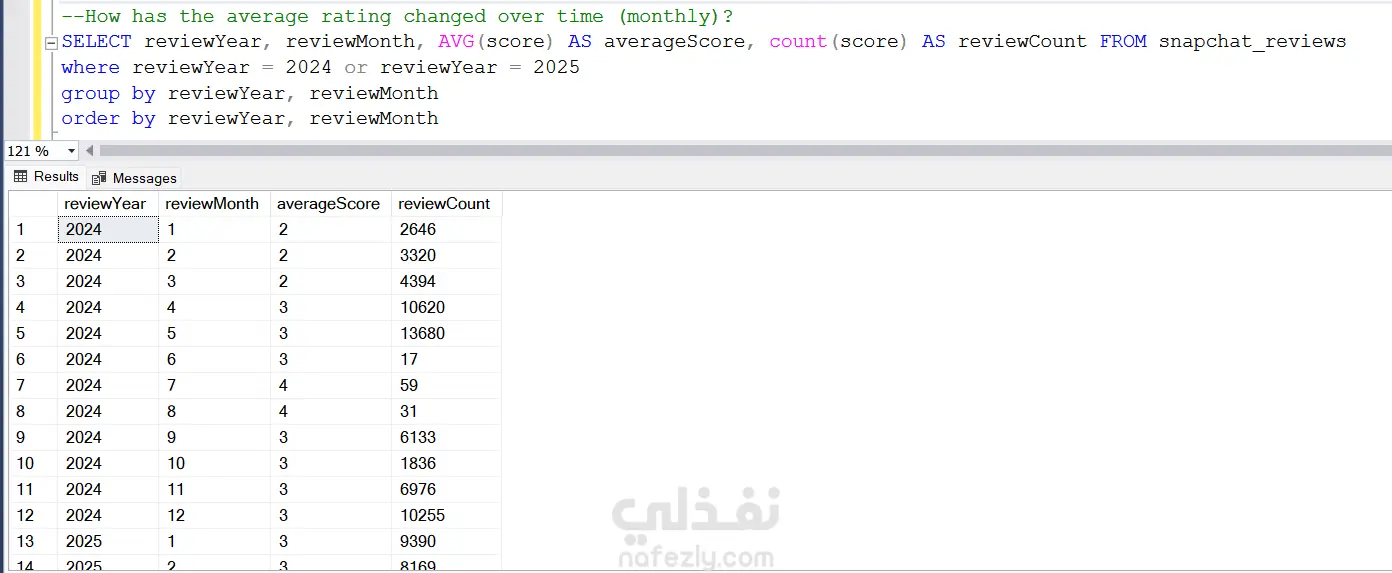Select the reviewCount column header
This screenshot has height=573, width=1392.
[446, 204]
